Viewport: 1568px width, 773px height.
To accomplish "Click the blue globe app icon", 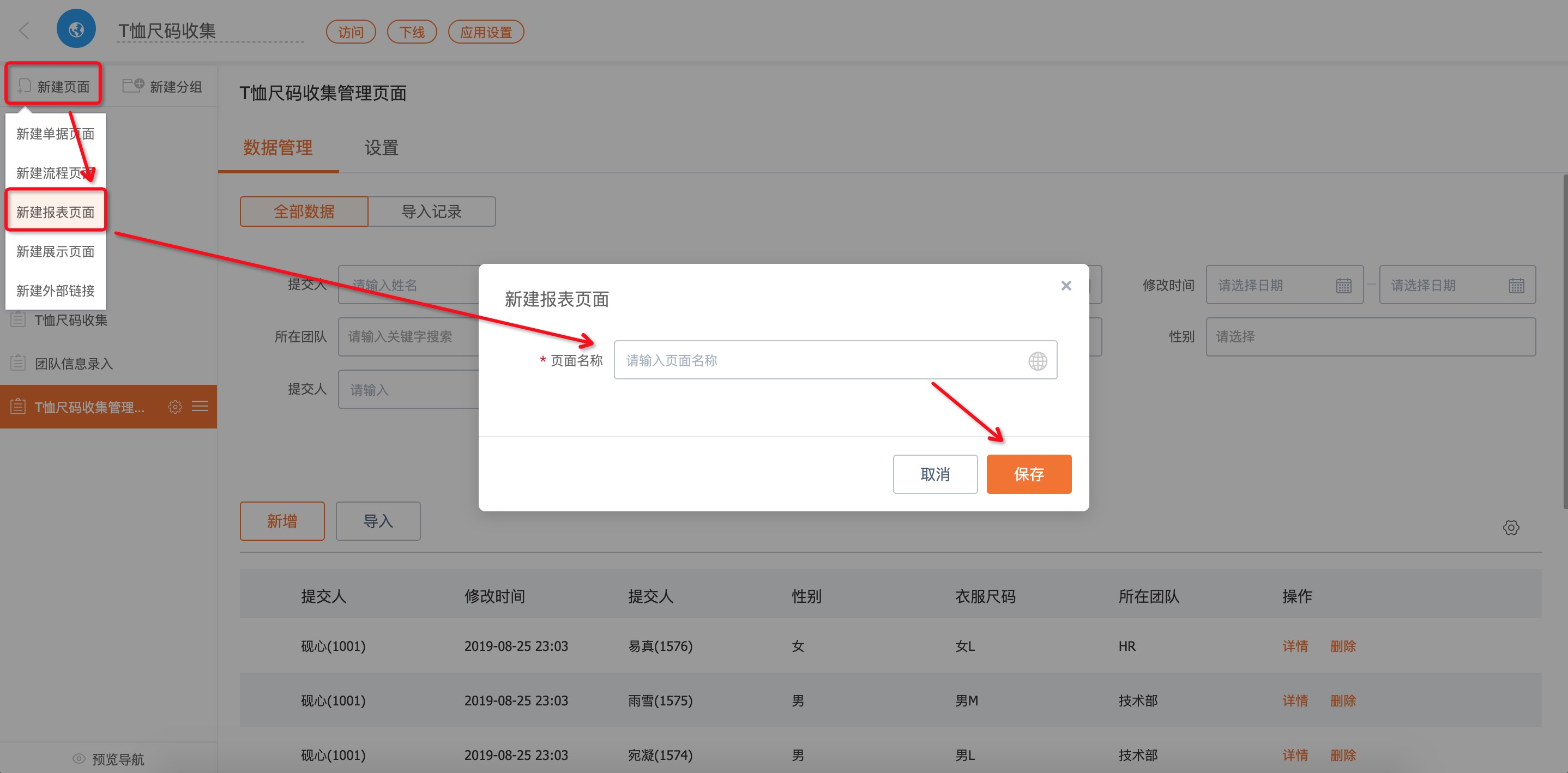I will pyautogui.click(x=76, y=28).
